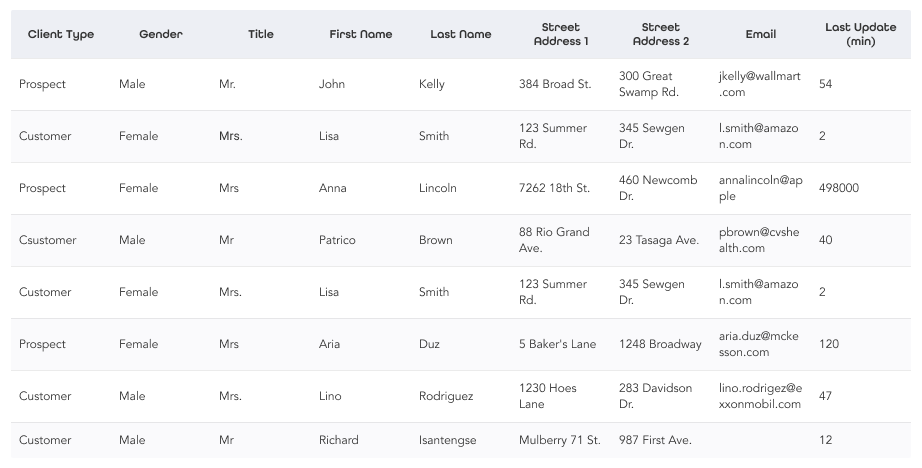Click the last name Rodriguez cell

point(446,396)
